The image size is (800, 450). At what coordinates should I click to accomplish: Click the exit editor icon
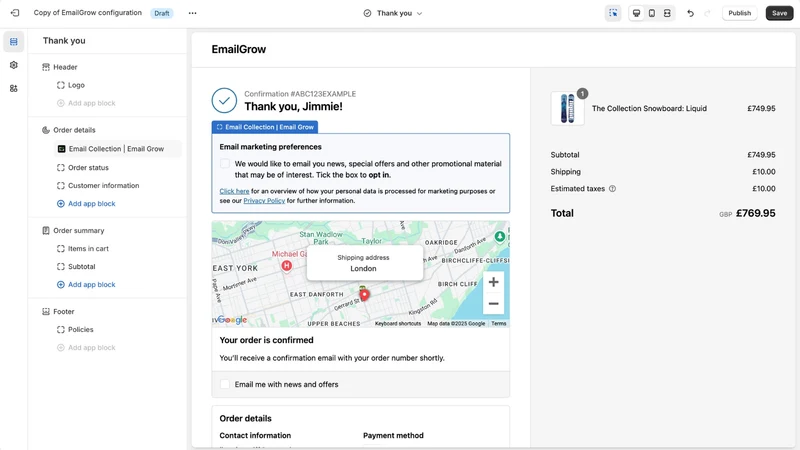[x=15, y=13]
